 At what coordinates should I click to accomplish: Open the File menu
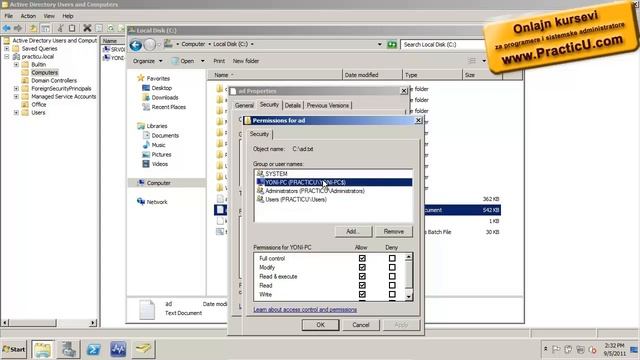(x=9, y=16)
